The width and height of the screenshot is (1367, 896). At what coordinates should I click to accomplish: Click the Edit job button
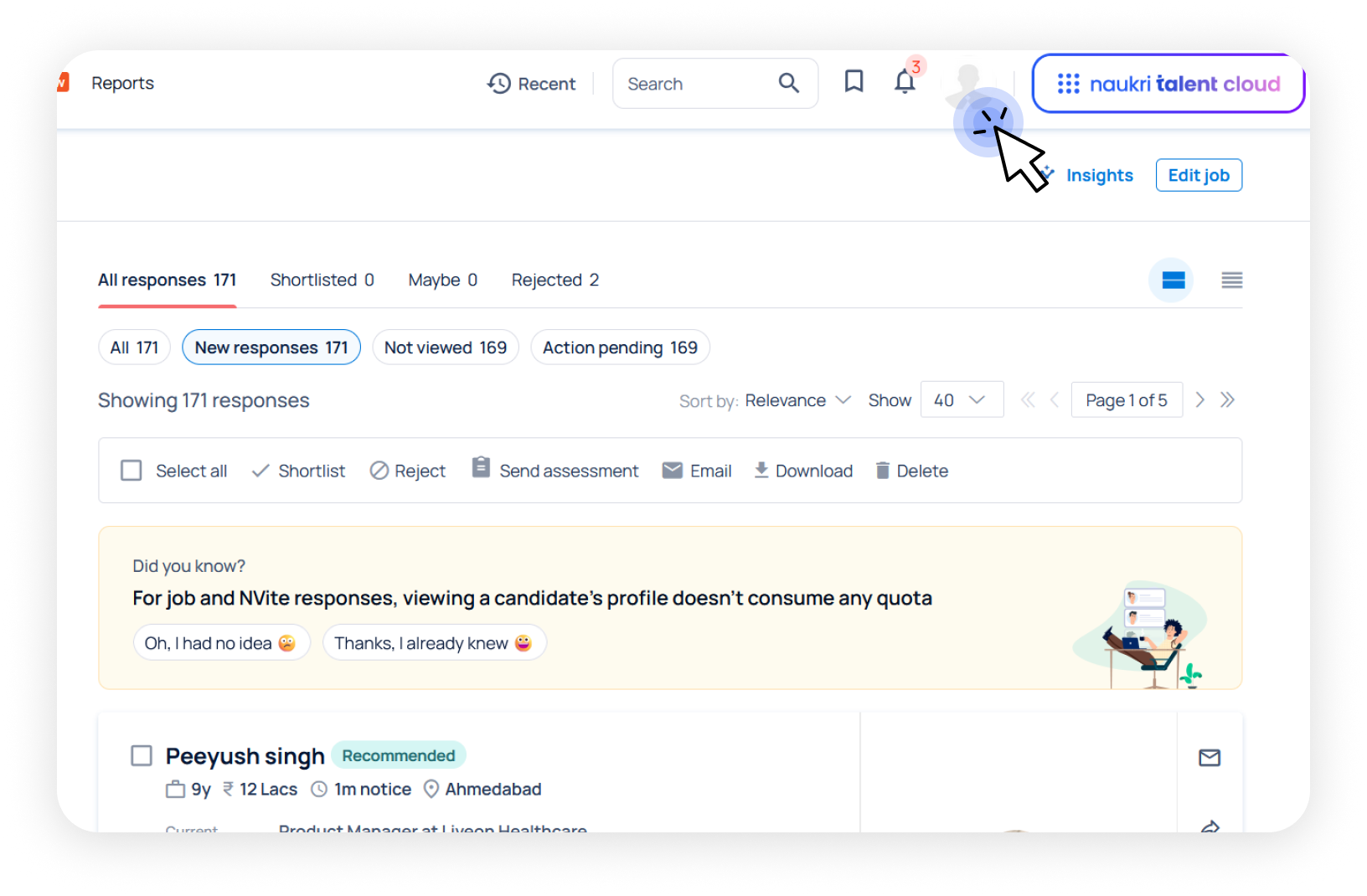click(1198, 176)
